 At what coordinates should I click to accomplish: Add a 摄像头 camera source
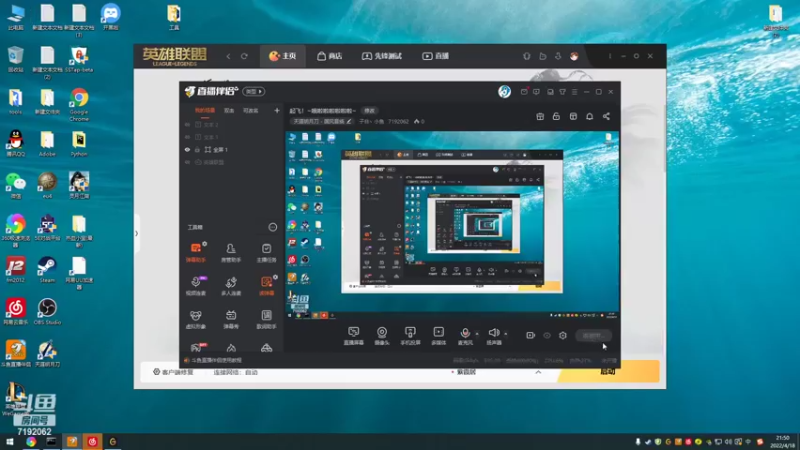[x=382, y=336]
